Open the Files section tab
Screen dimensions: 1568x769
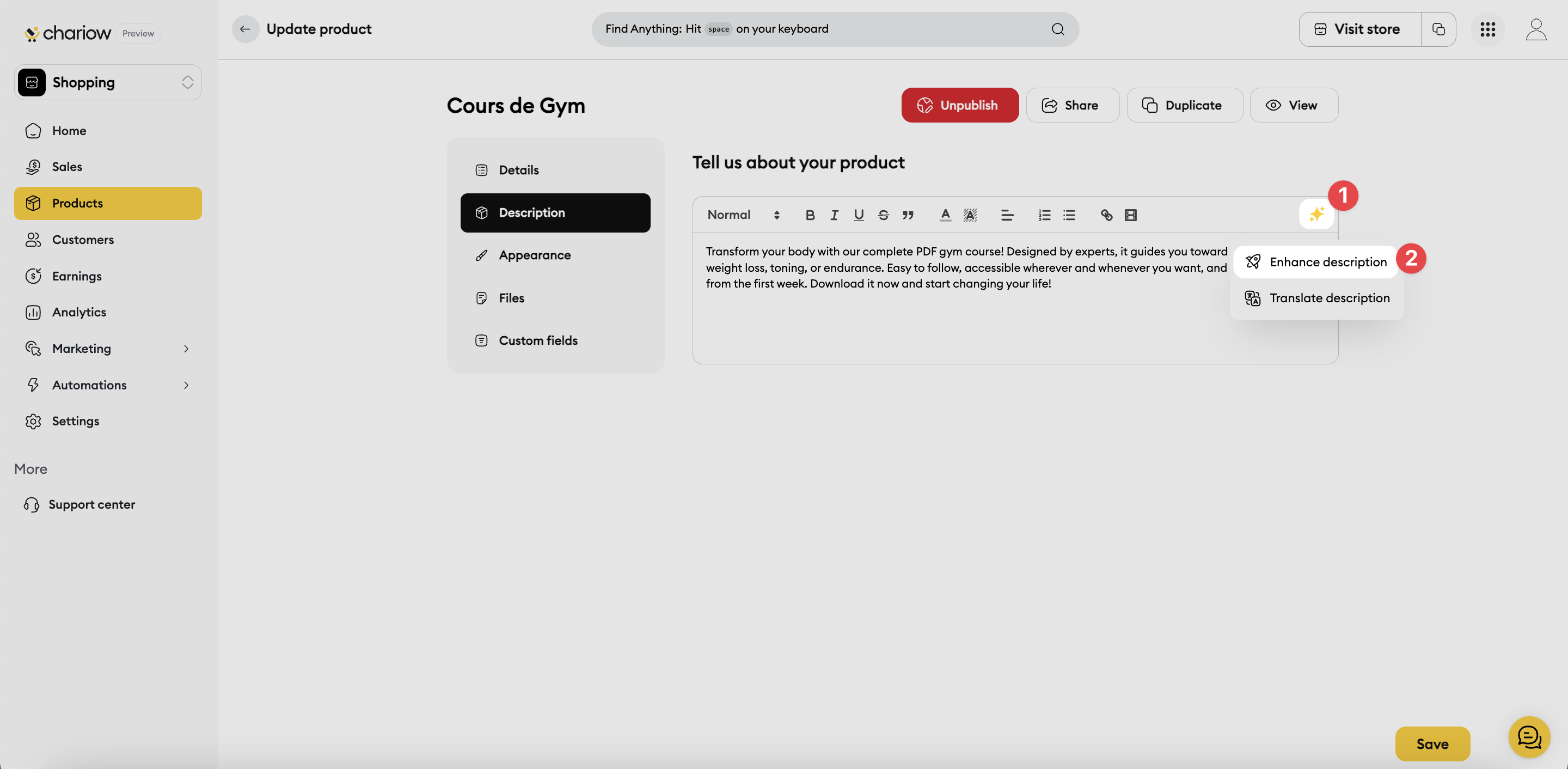pos(555,298)
